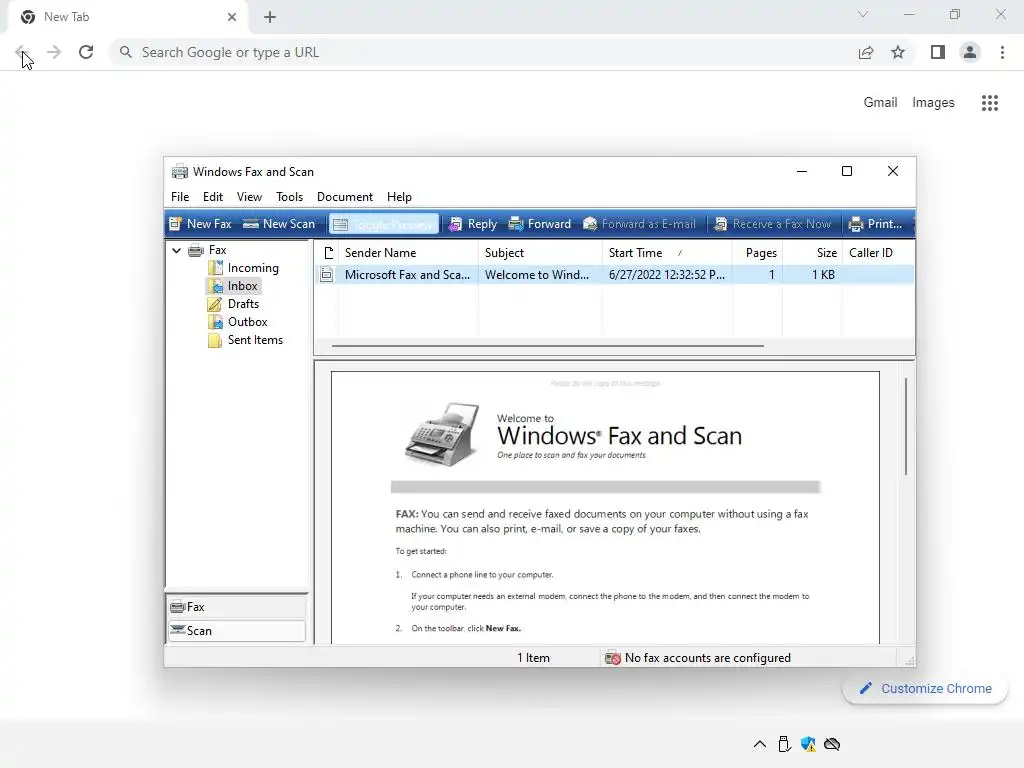Click the Chrome address bar

click(x=483, y=52)
